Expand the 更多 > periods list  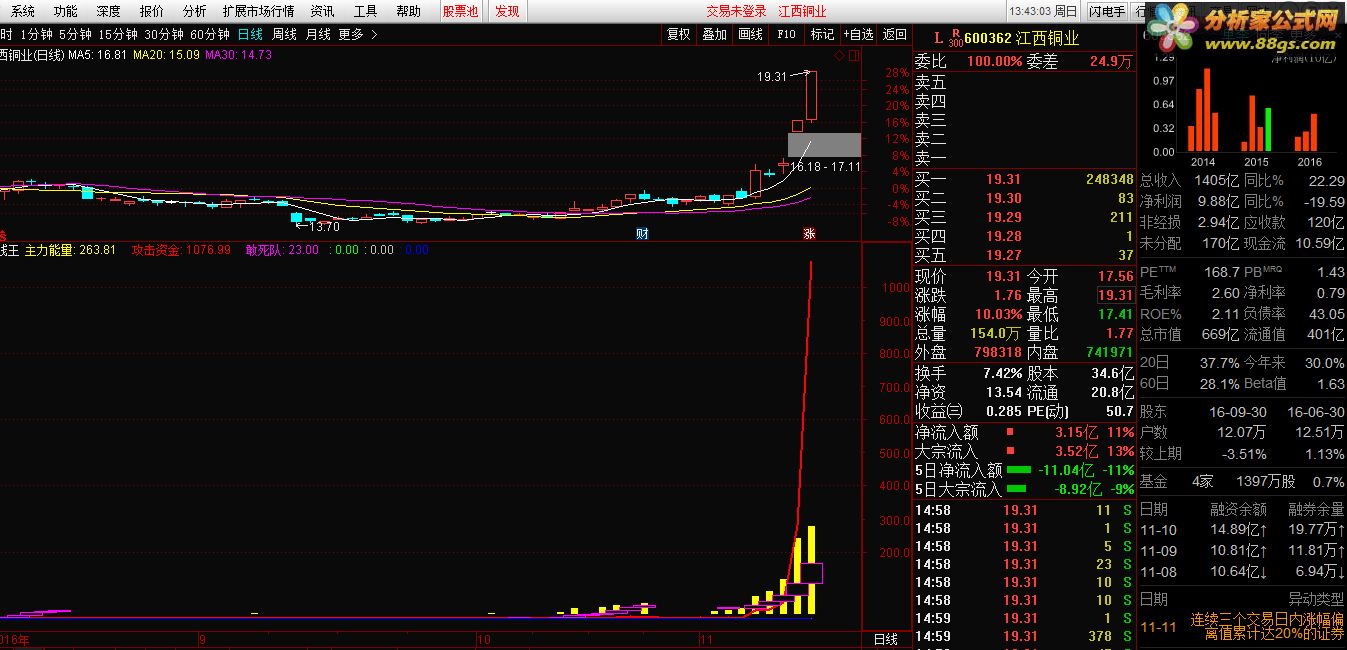point(358,34)
